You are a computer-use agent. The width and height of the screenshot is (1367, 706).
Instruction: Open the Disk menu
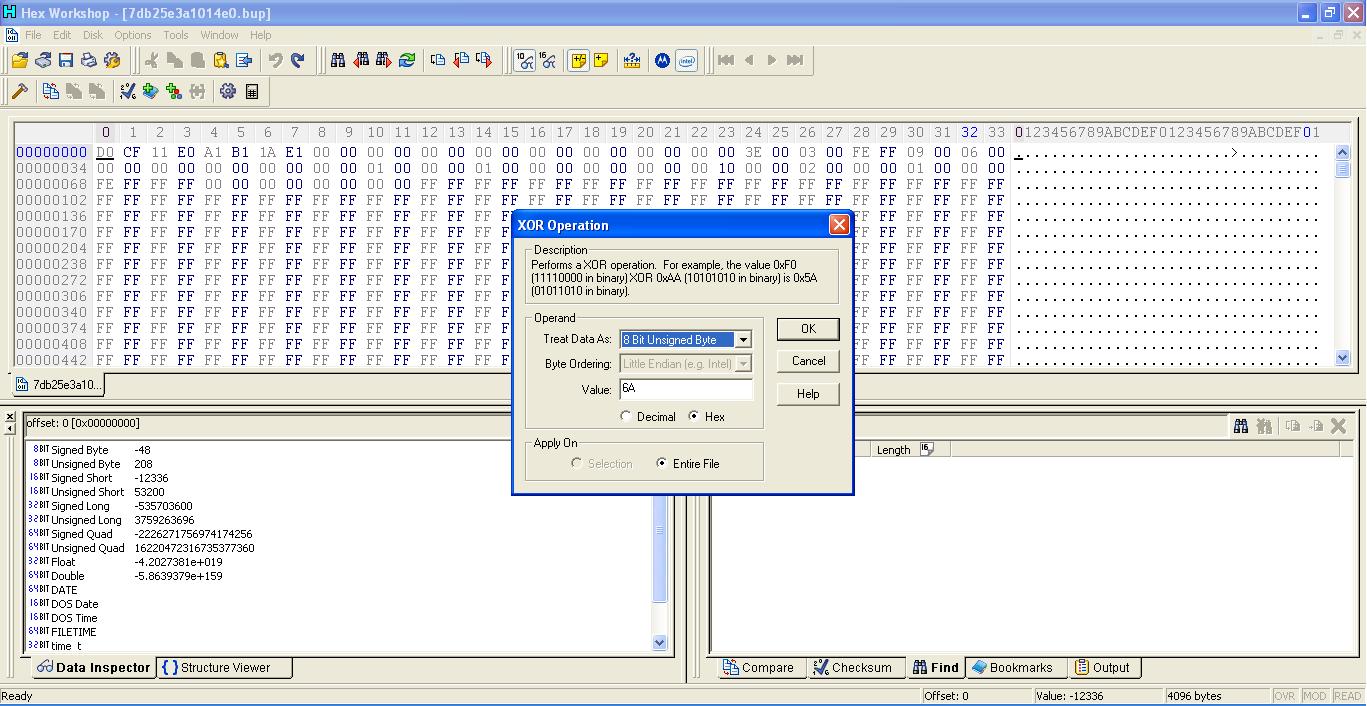tap(93, 35)
